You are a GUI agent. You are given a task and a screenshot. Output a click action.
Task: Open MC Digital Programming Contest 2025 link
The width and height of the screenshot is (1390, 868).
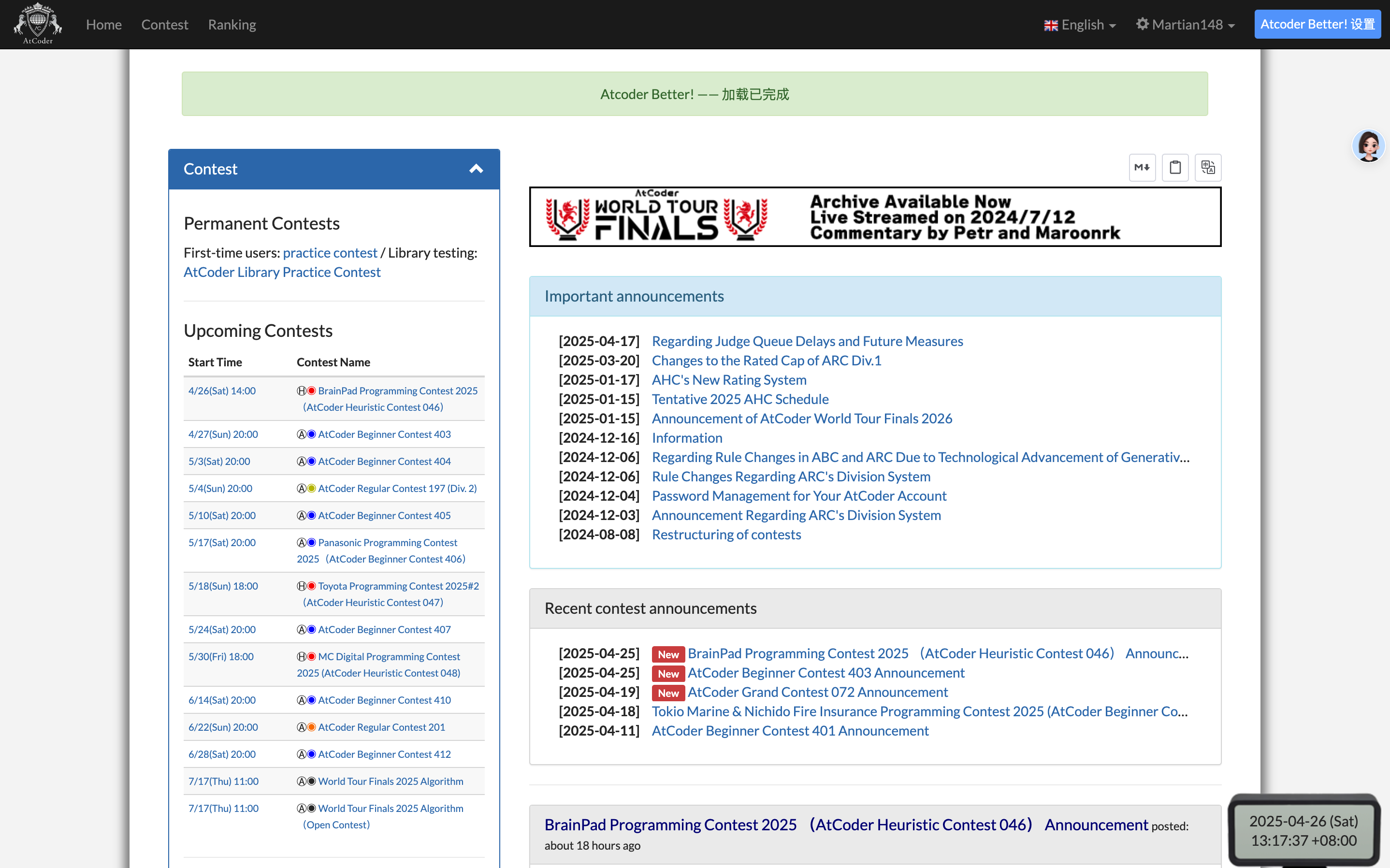379,664
